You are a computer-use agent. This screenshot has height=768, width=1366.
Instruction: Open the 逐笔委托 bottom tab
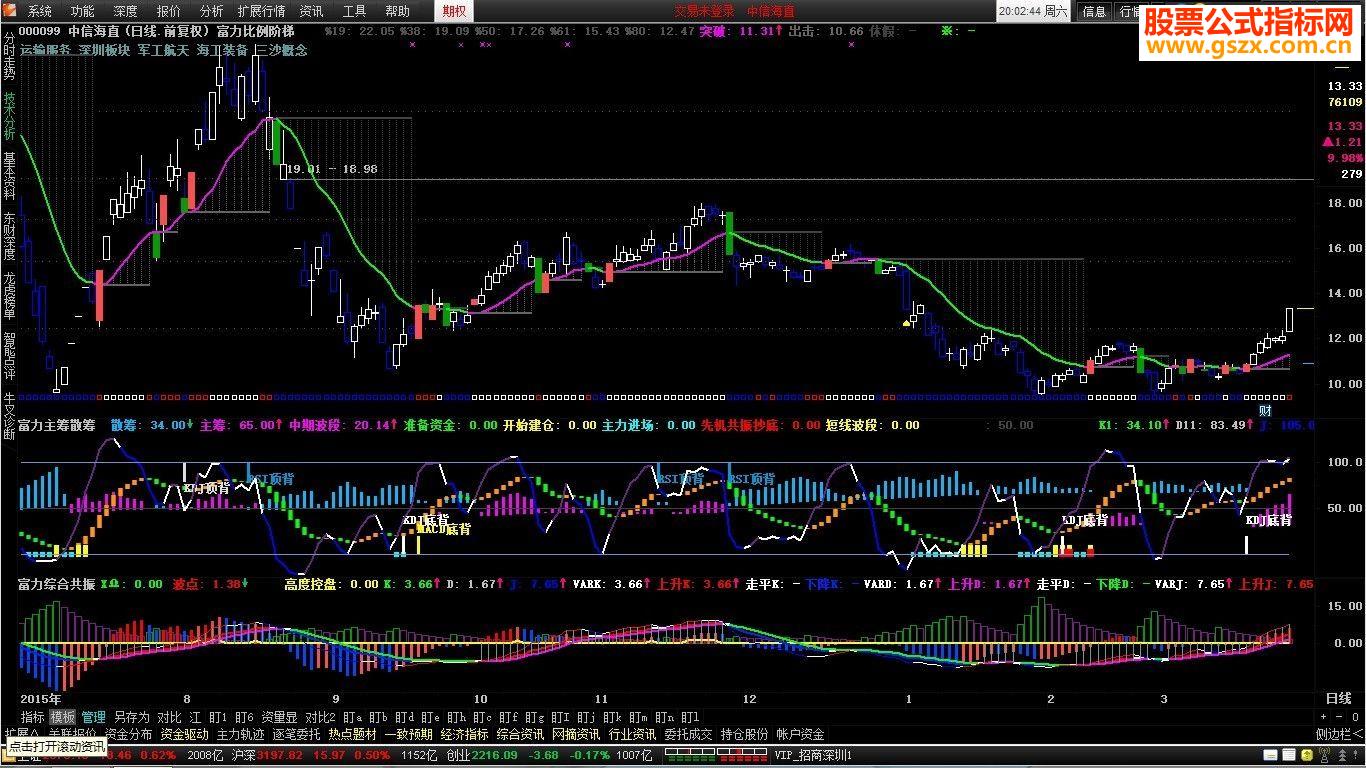click(296, 734)
